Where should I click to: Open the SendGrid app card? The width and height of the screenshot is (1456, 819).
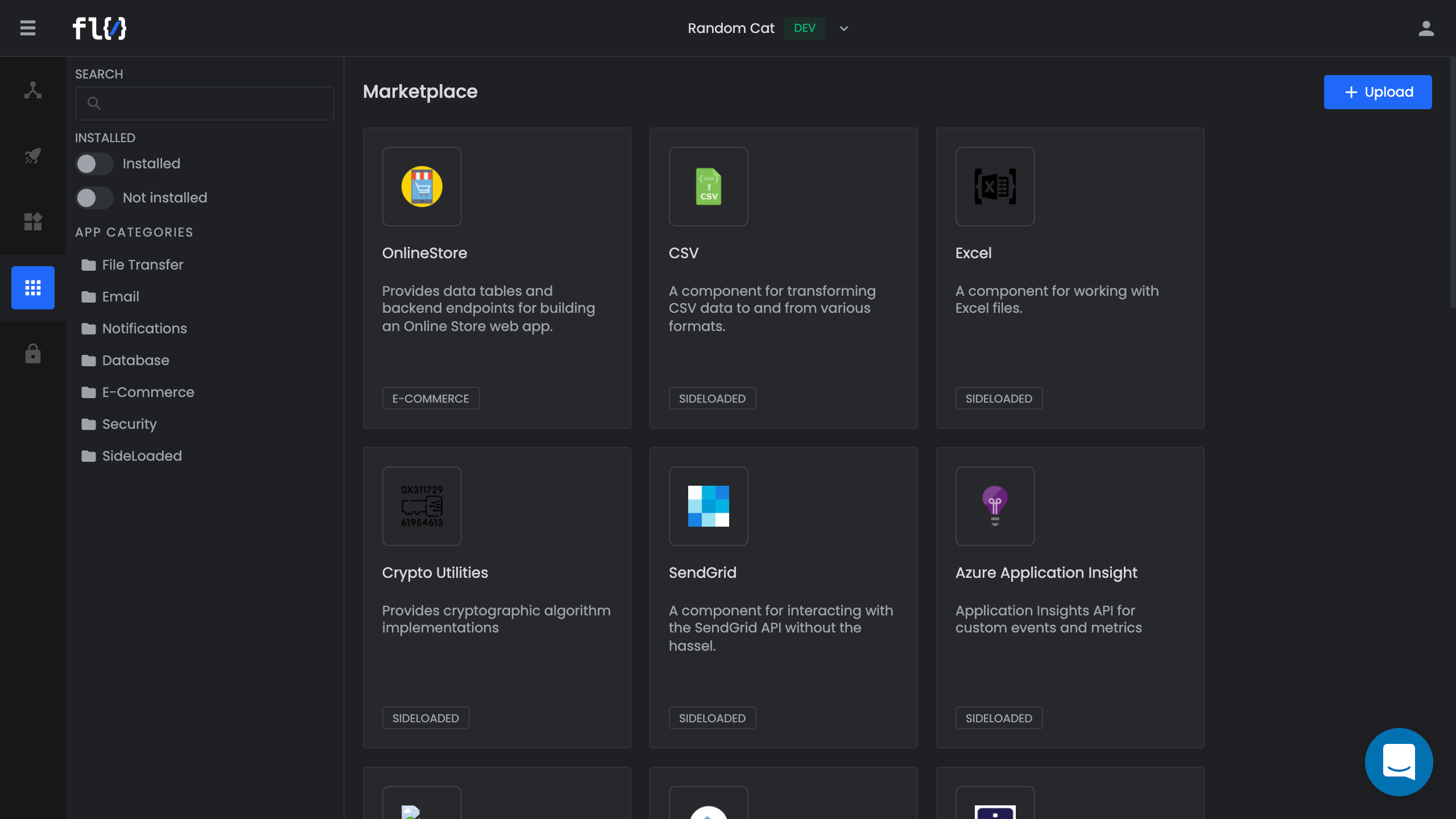point(783,597)
